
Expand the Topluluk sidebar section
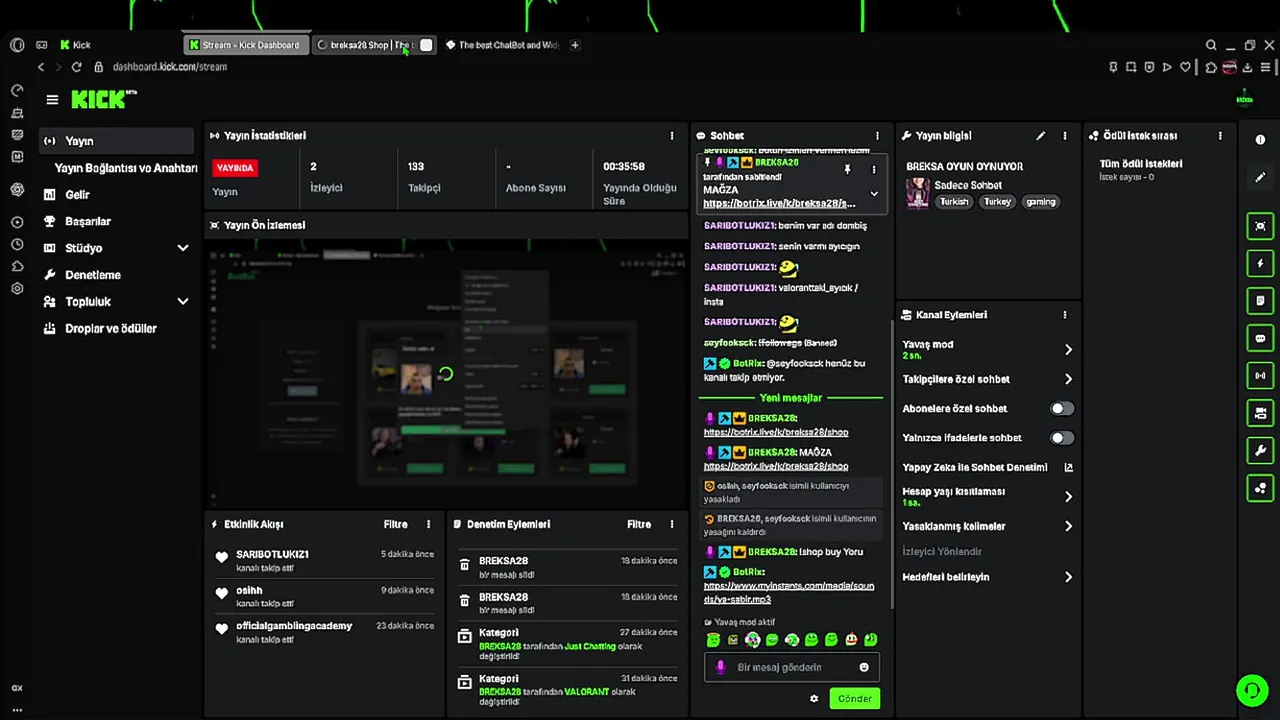click(117, 301)
